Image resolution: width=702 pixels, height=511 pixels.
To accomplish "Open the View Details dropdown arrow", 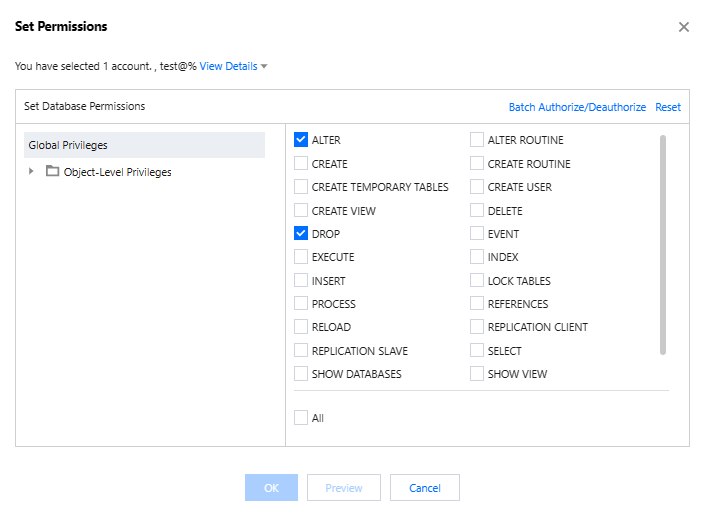I will point(264,67).
